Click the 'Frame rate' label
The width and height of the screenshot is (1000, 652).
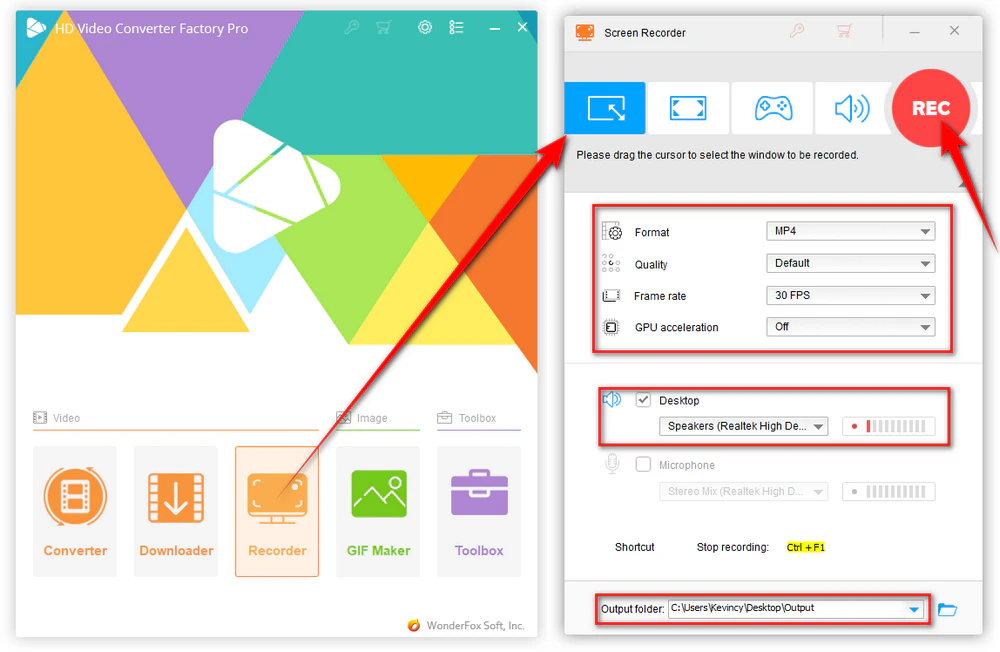(660, 296)
